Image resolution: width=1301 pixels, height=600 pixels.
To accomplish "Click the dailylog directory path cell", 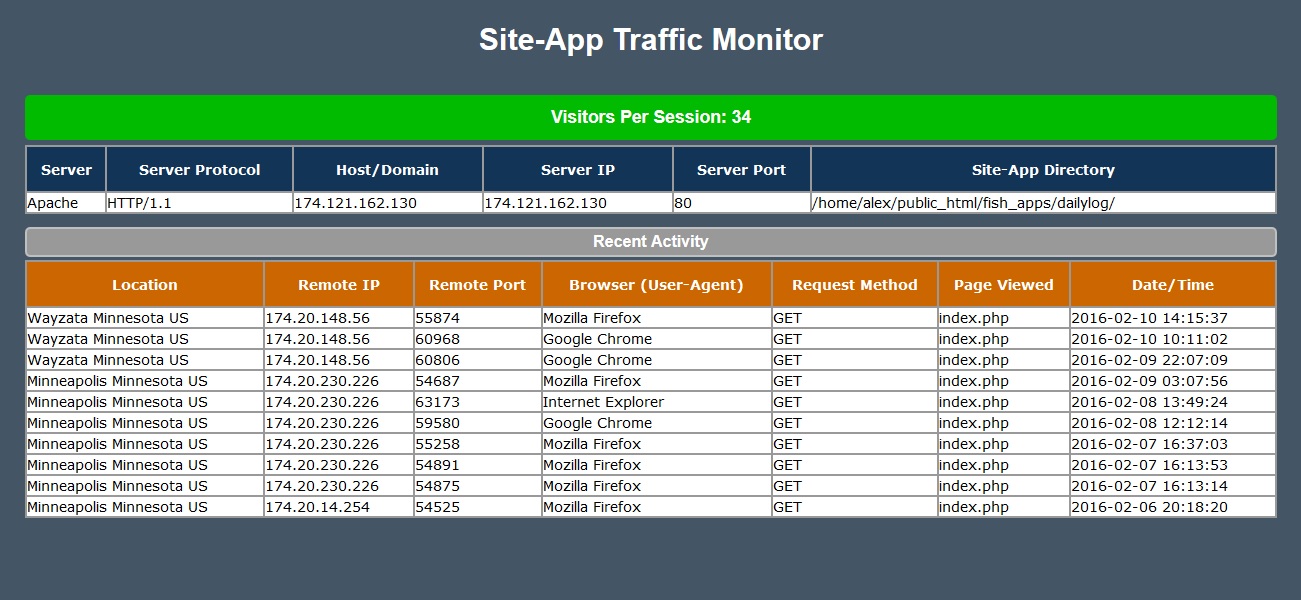I will [1042, 202].
